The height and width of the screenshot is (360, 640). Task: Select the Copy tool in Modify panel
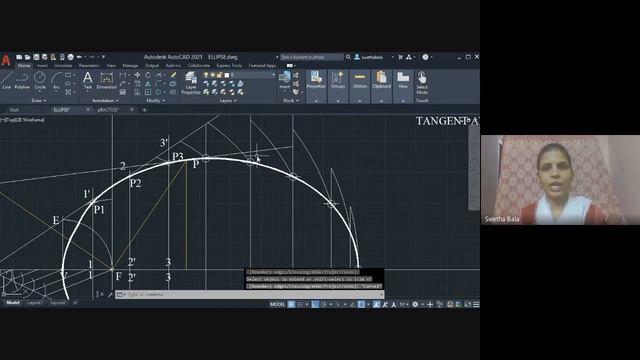coord(137,84)
